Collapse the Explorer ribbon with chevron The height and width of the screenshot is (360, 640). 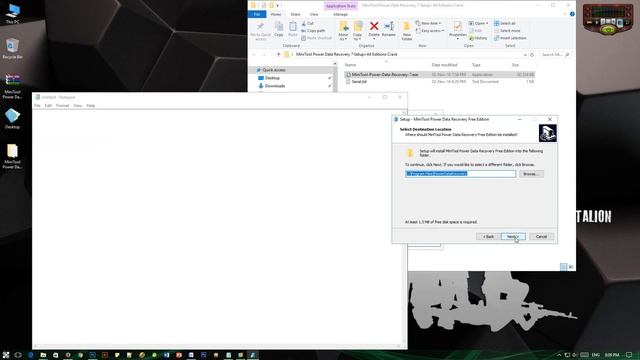coord(565,14)
